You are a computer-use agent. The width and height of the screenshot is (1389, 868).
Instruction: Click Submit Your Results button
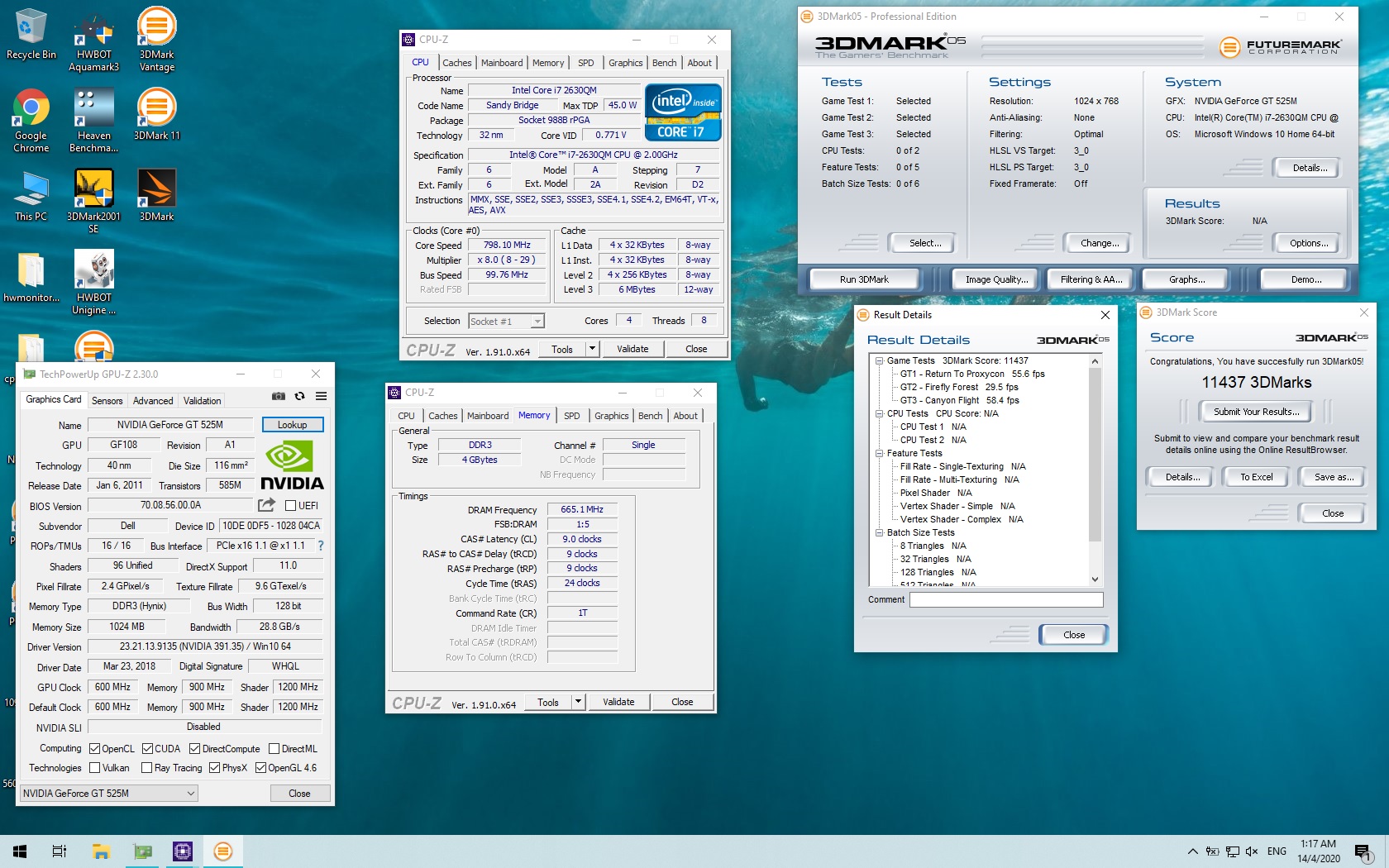[1256, 412]
